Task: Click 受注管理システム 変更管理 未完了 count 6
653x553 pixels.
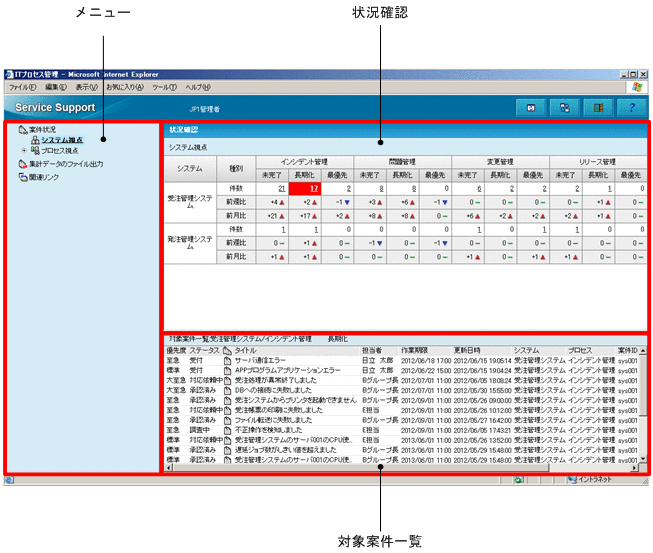Action: tap(479, 189)
